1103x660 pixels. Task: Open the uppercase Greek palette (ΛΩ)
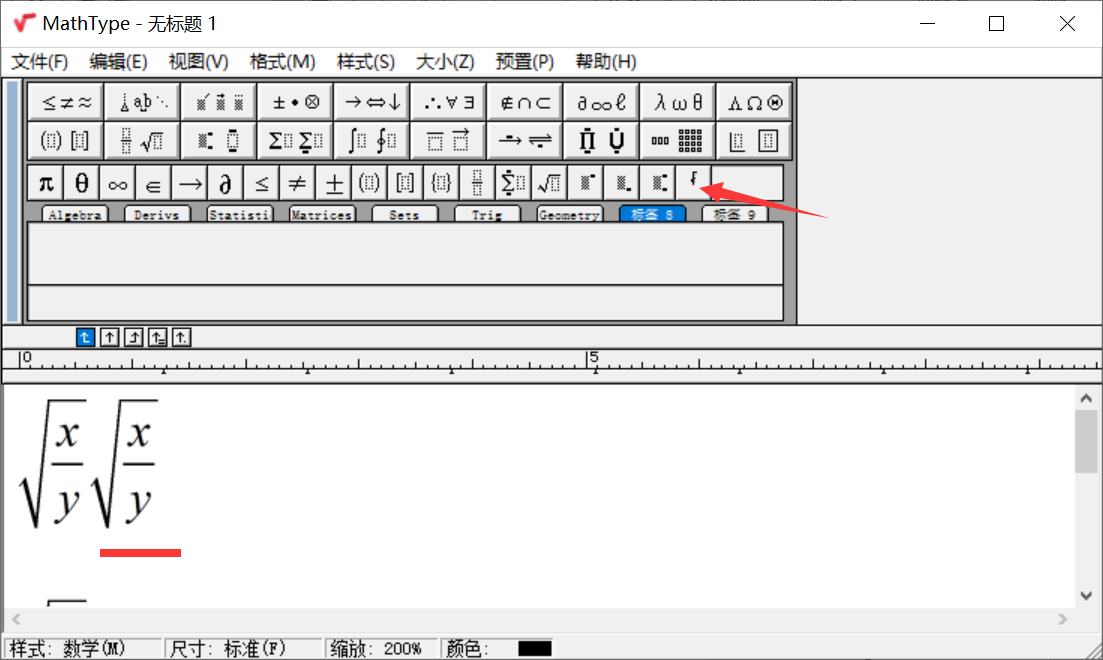pyautogui.click(x=754, y=103)
